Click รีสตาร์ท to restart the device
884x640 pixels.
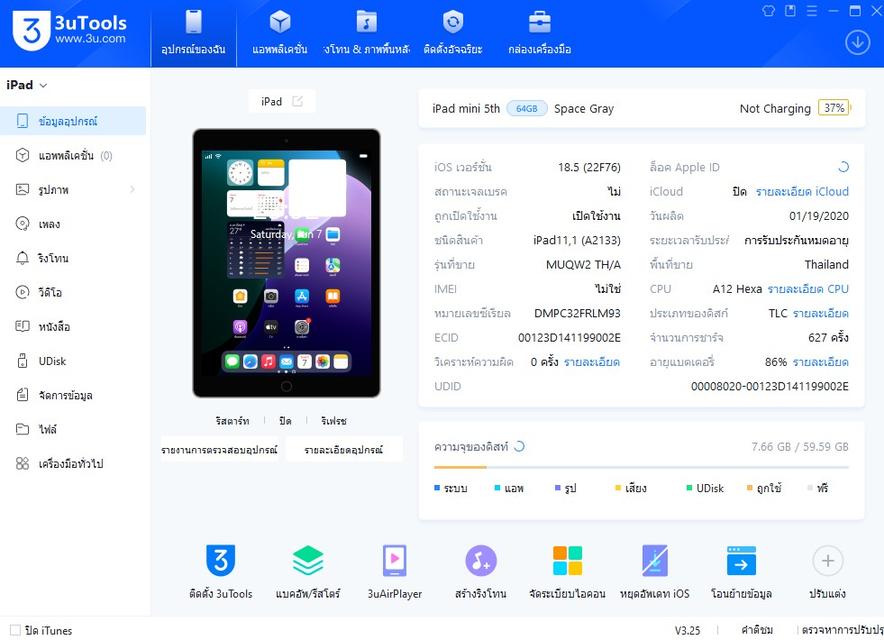232,421
